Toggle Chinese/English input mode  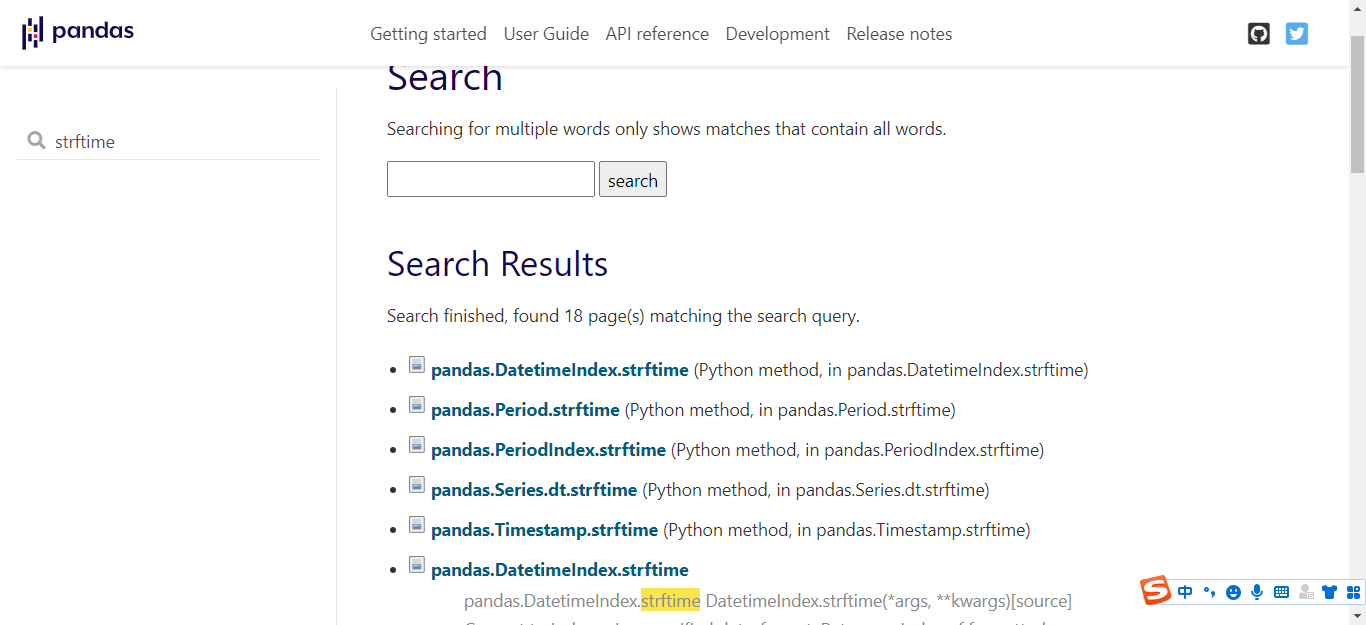point(1185,592)
